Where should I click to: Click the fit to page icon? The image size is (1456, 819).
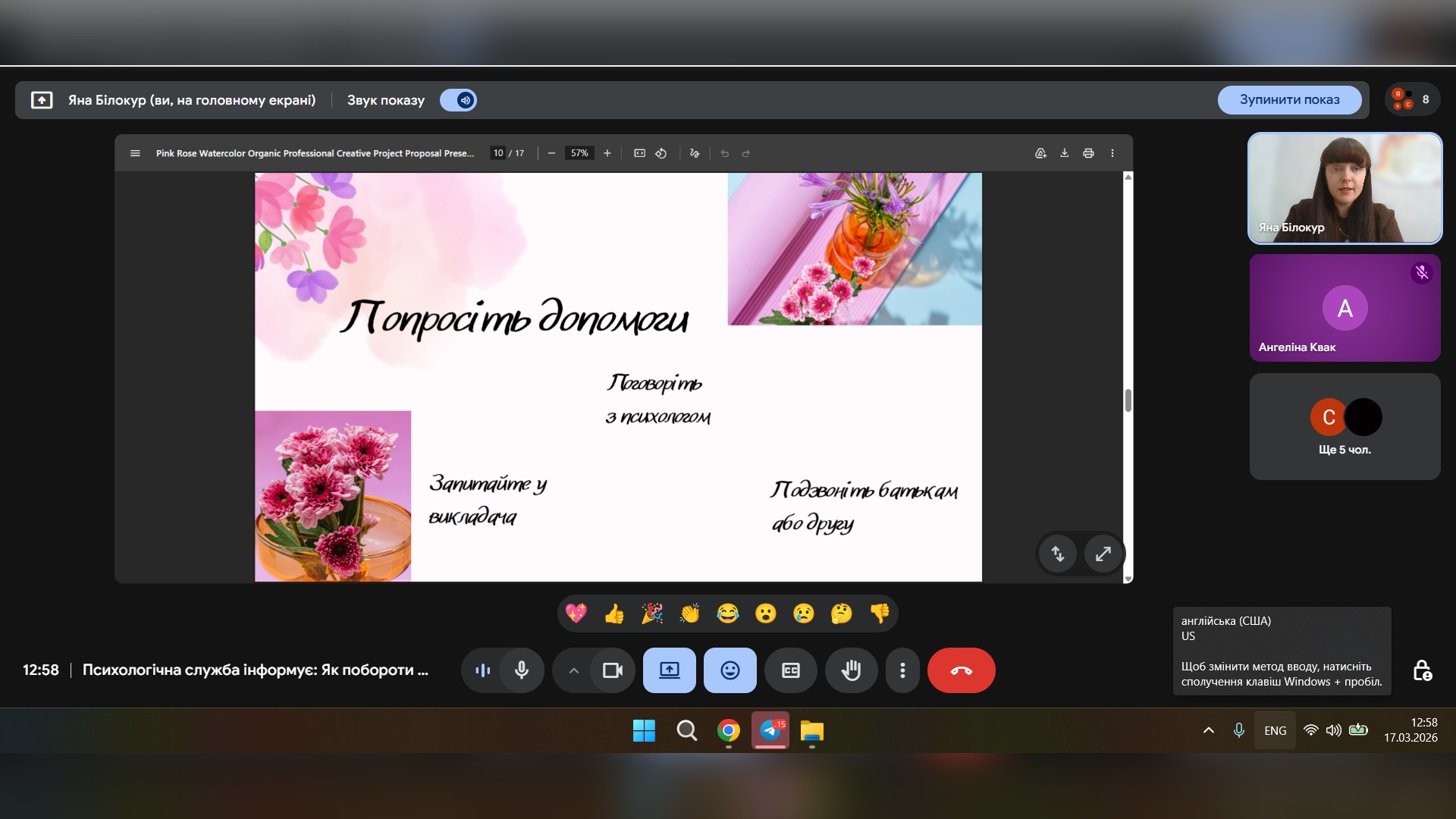tap(639, 153)
